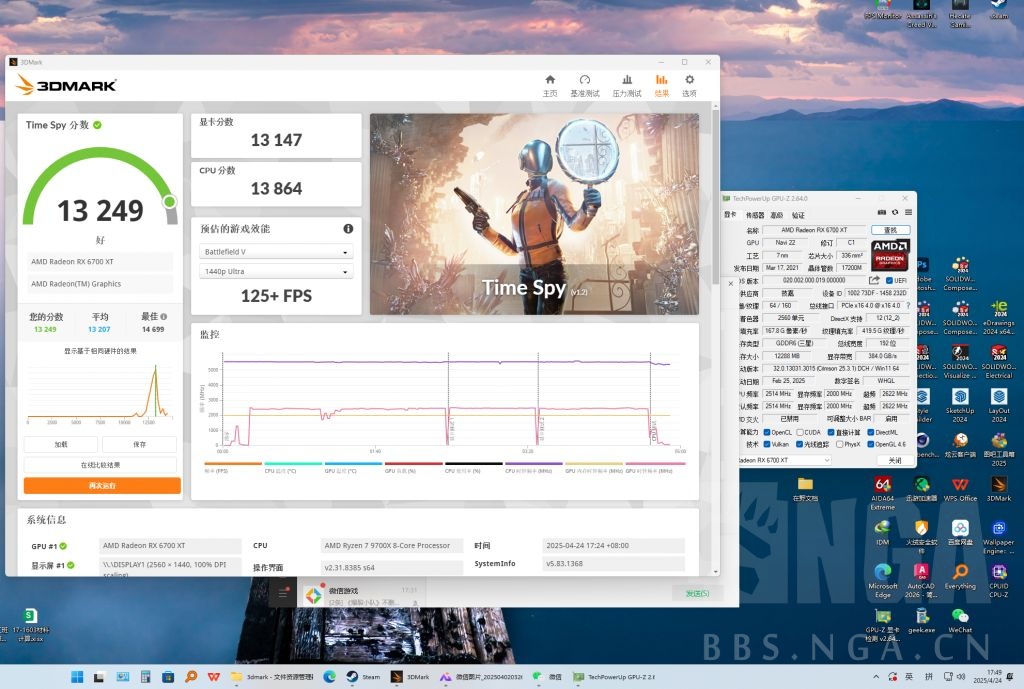Open the Everything search desktop icon
Viewport: 1024px width, 689px height.
pos(960,577)
